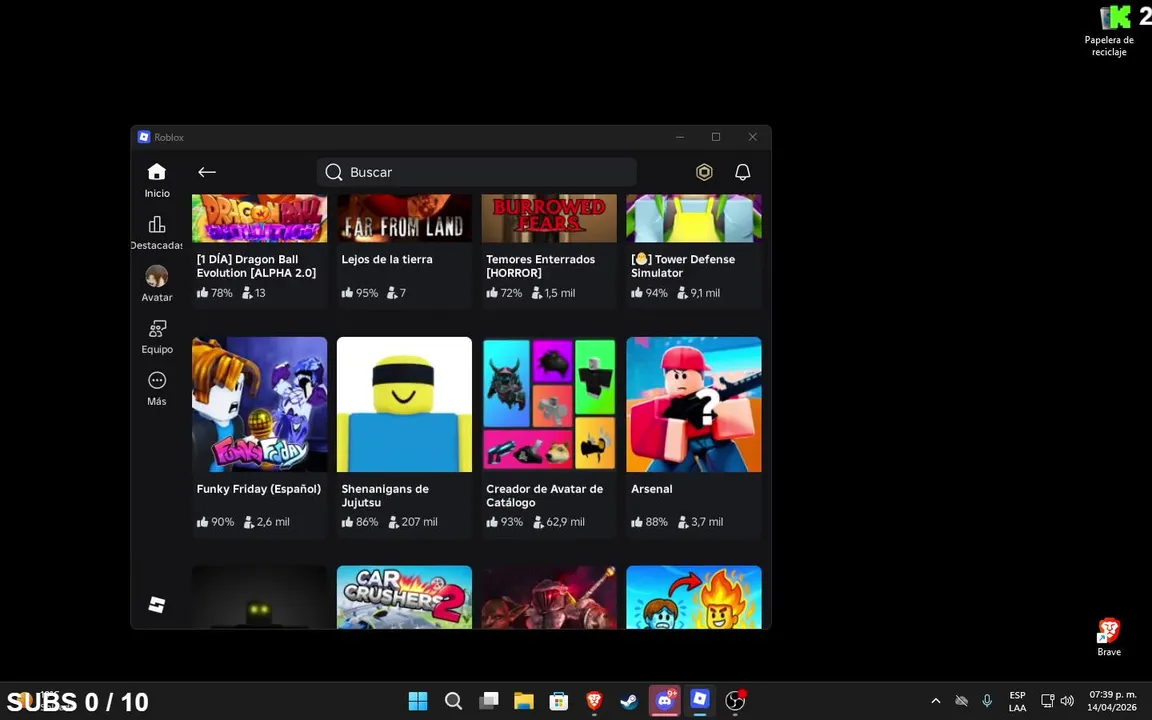This screenshot has height=720, width=1152.
Task: Click the Creador de Avatar de Catálogo title
Action: point(544,496)
